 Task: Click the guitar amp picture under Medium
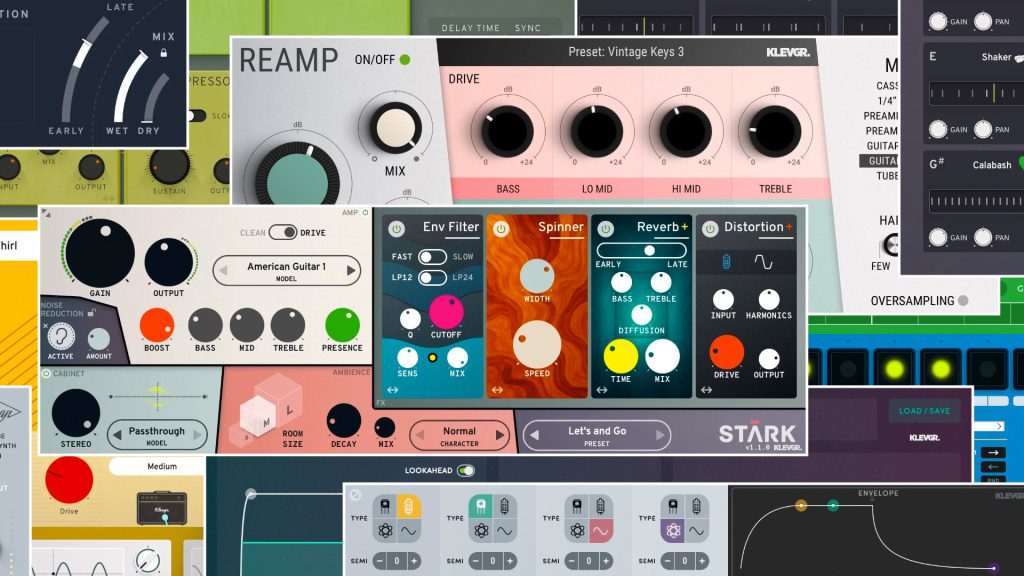tap(162, 508)
